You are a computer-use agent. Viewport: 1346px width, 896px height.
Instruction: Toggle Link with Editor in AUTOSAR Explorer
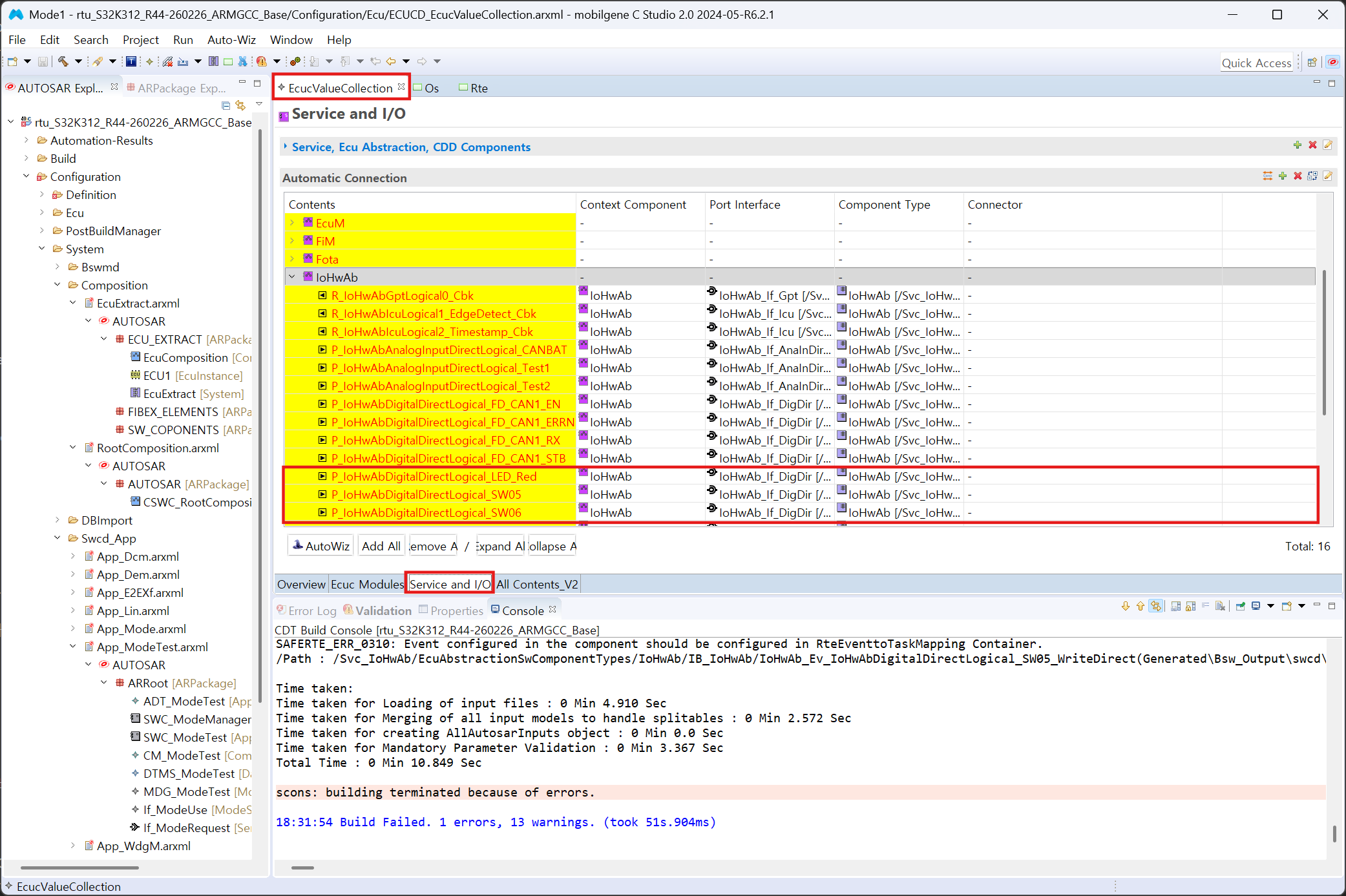coord(240,105)
